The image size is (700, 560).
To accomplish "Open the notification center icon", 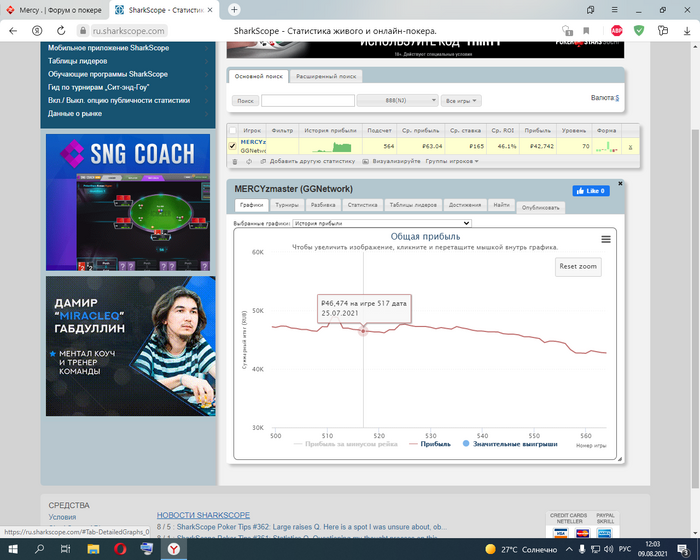I will (x=683, y=549).
